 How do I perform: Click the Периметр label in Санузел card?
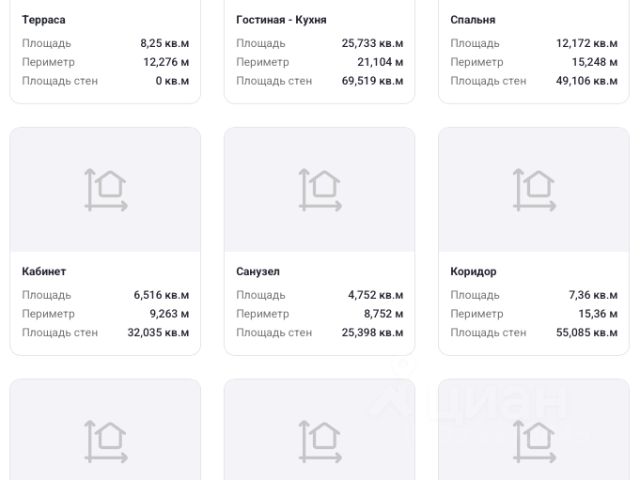262,314
